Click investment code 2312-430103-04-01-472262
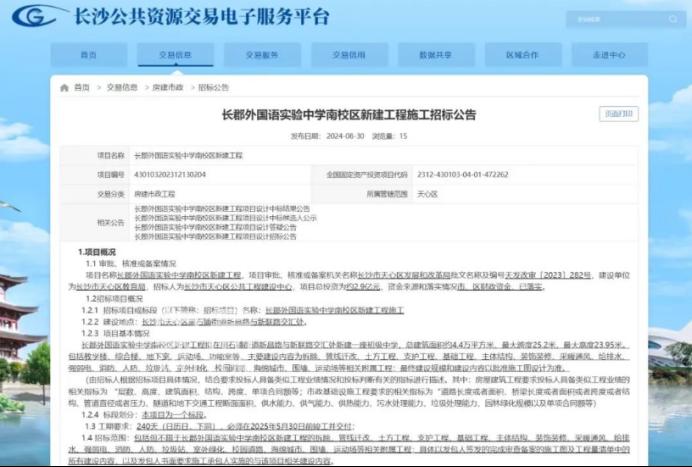 tap(463, 174)
